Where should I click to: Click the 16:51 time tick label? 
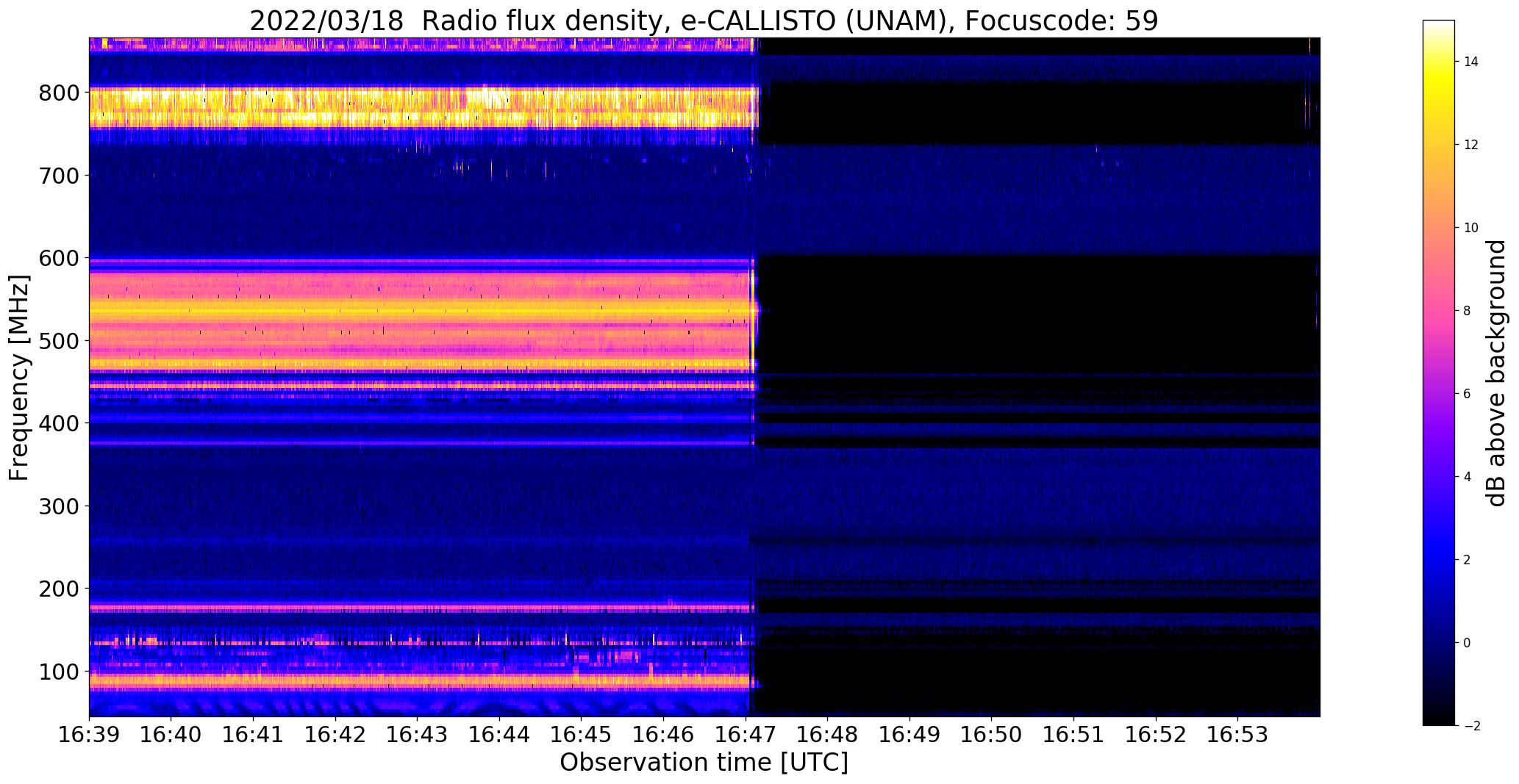click(1073, 736)
